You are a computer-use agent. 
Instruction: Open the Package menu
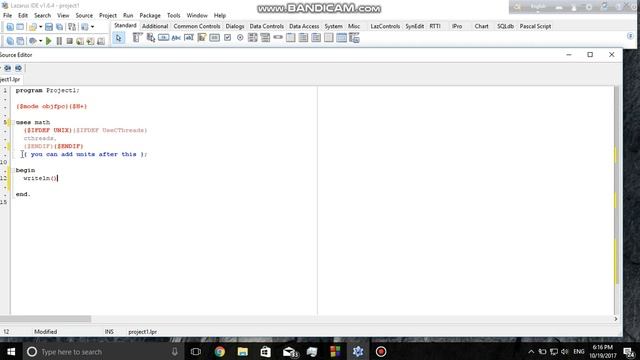[150, 16]
